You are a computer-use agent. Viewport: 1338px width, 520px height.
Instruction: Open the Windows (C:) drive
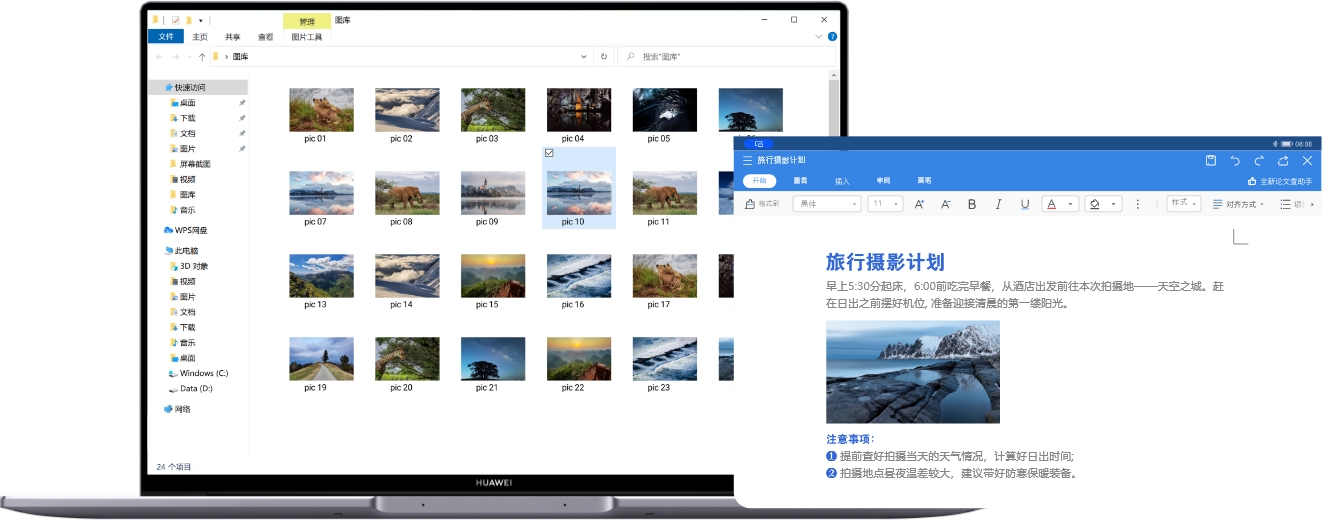pos(198,373)
